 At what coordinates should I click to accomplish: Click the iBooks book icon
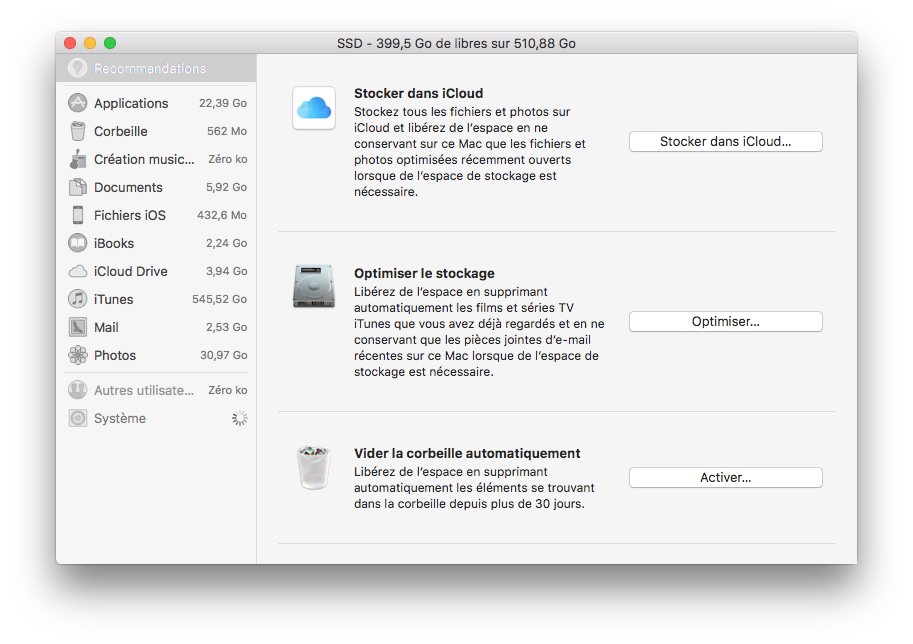click(77, 243)
